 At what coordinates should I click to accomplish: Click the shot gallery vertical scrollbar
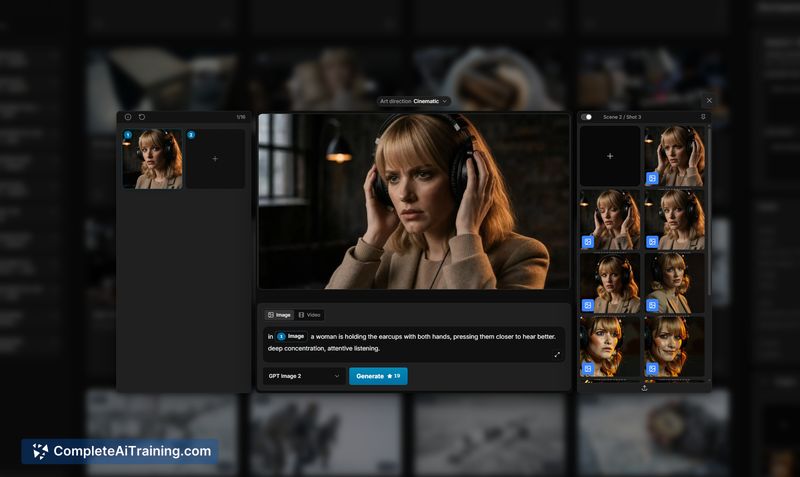(x=709, y=210)
